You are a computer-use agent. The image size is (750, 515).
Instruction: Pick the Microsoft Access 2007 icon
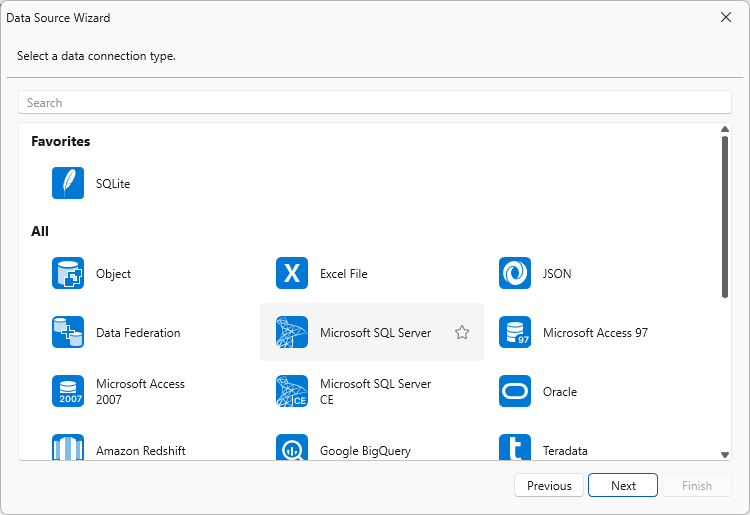click(x=68, y=391)
